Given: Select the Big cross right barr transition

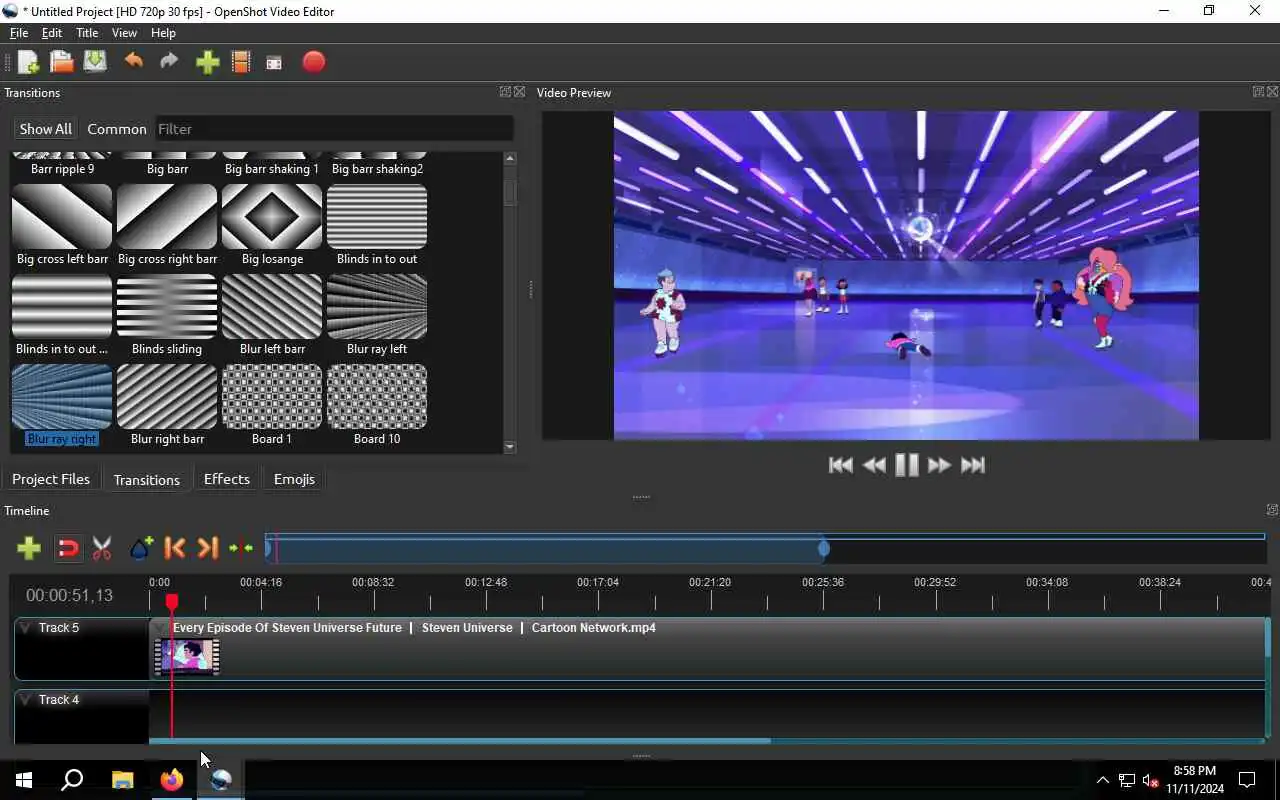Looking at the screenshot, I should 167,225.
